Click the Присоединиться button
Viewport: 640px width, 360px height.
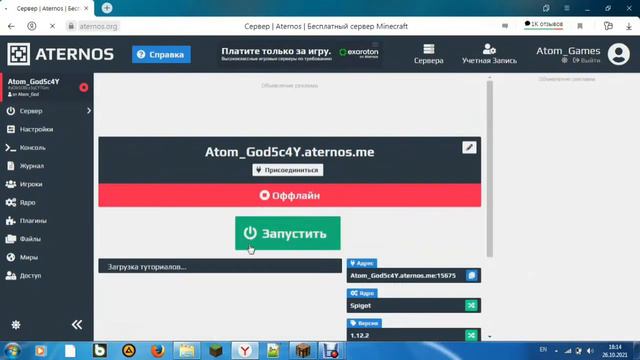pyautogui.click(x=288, y=170)
